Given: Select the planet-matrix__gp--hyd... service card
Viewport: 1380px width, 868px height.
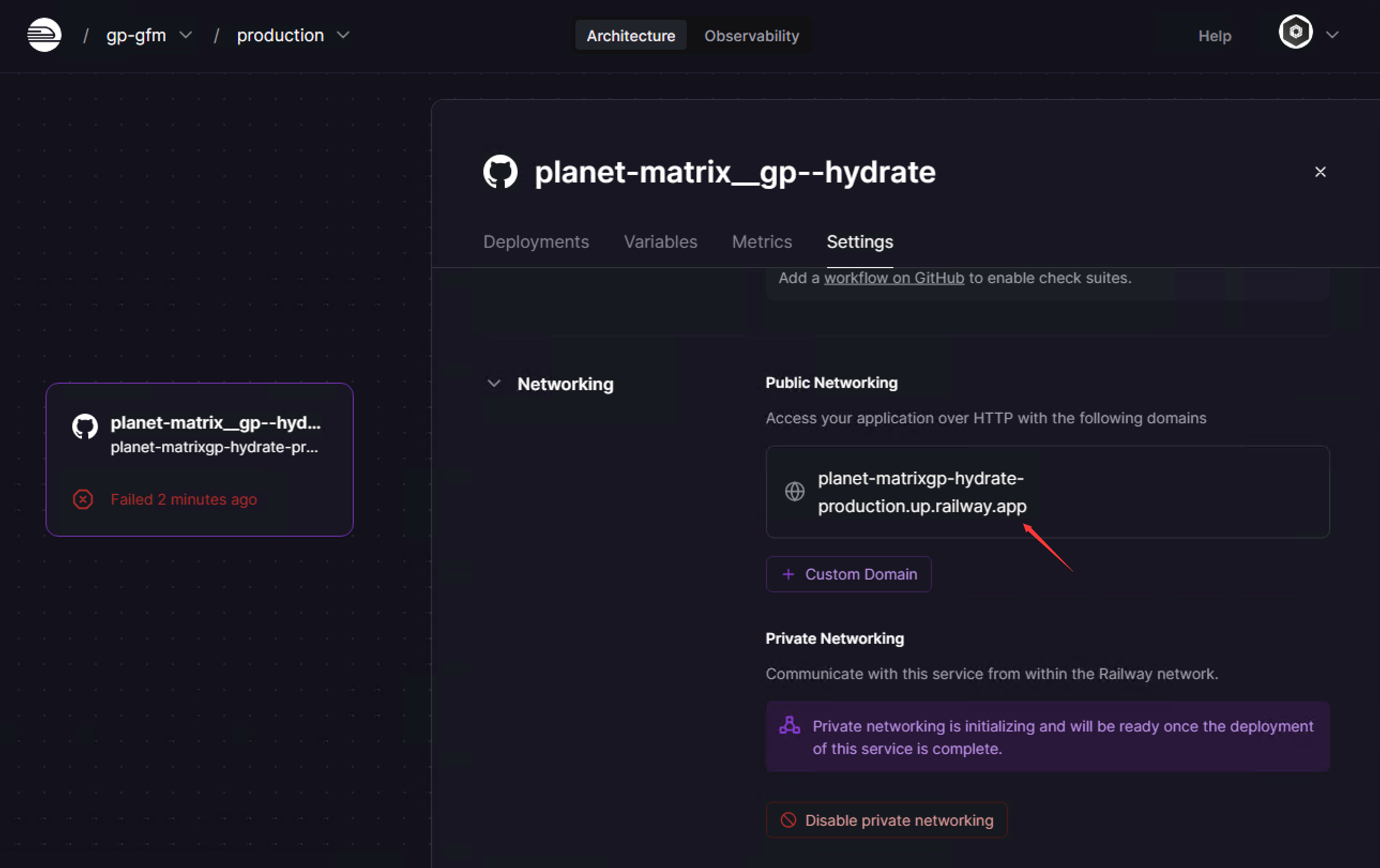Looking at the screenshot, I should [x=200, y=460].
